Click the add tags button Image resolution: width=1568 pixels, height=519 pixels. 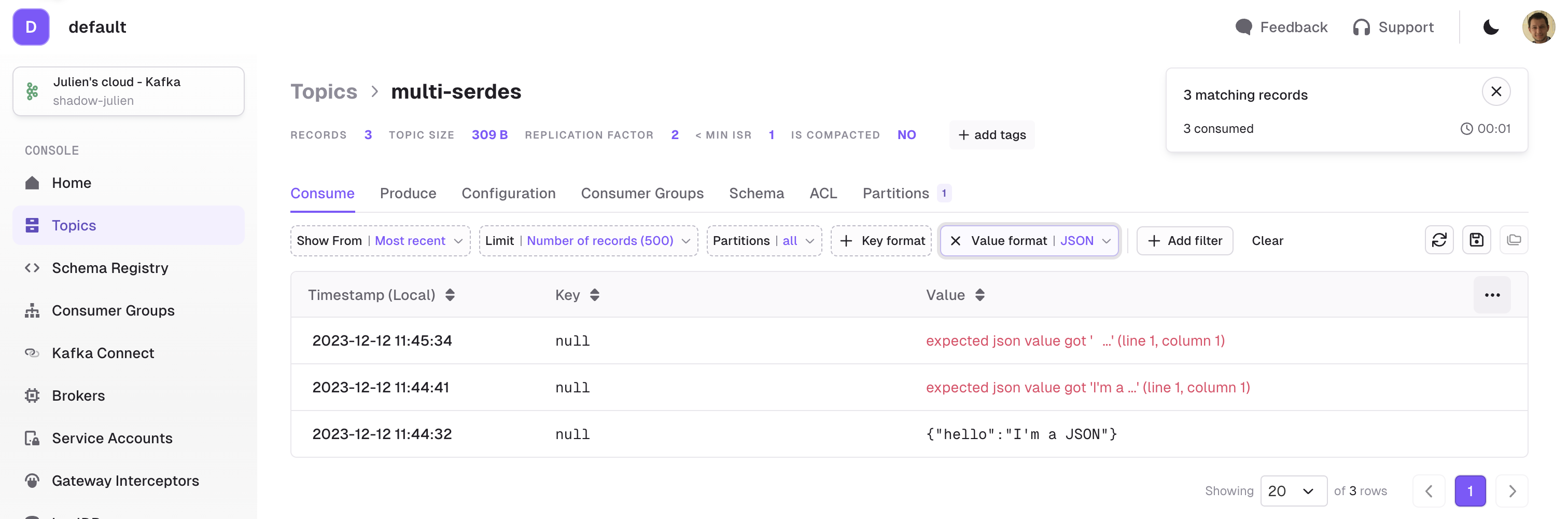pos(992,135)
